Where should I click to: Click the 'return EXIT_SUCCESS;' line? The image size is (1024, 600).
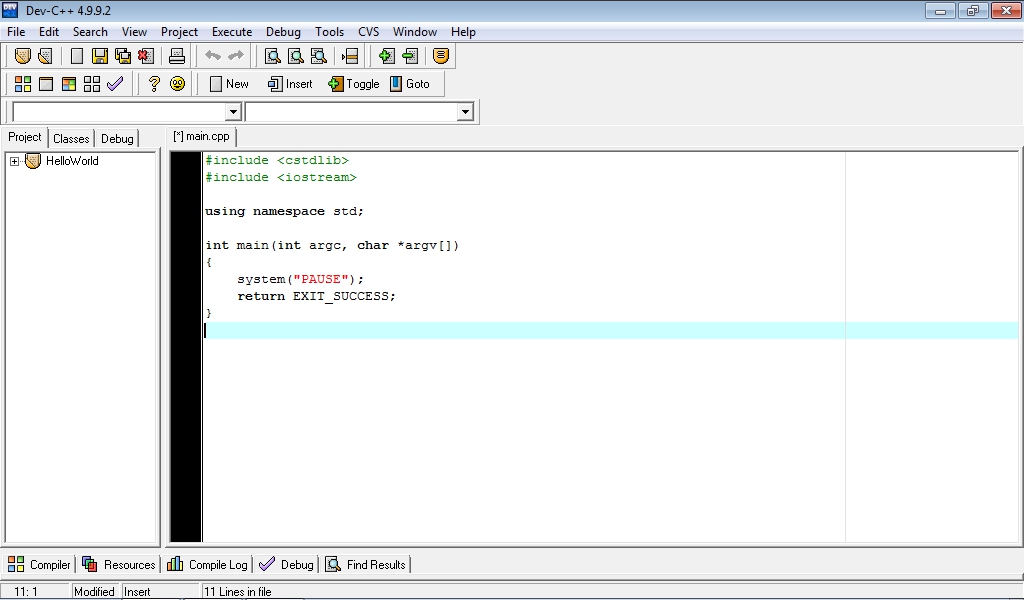click(x=316, y=296)
